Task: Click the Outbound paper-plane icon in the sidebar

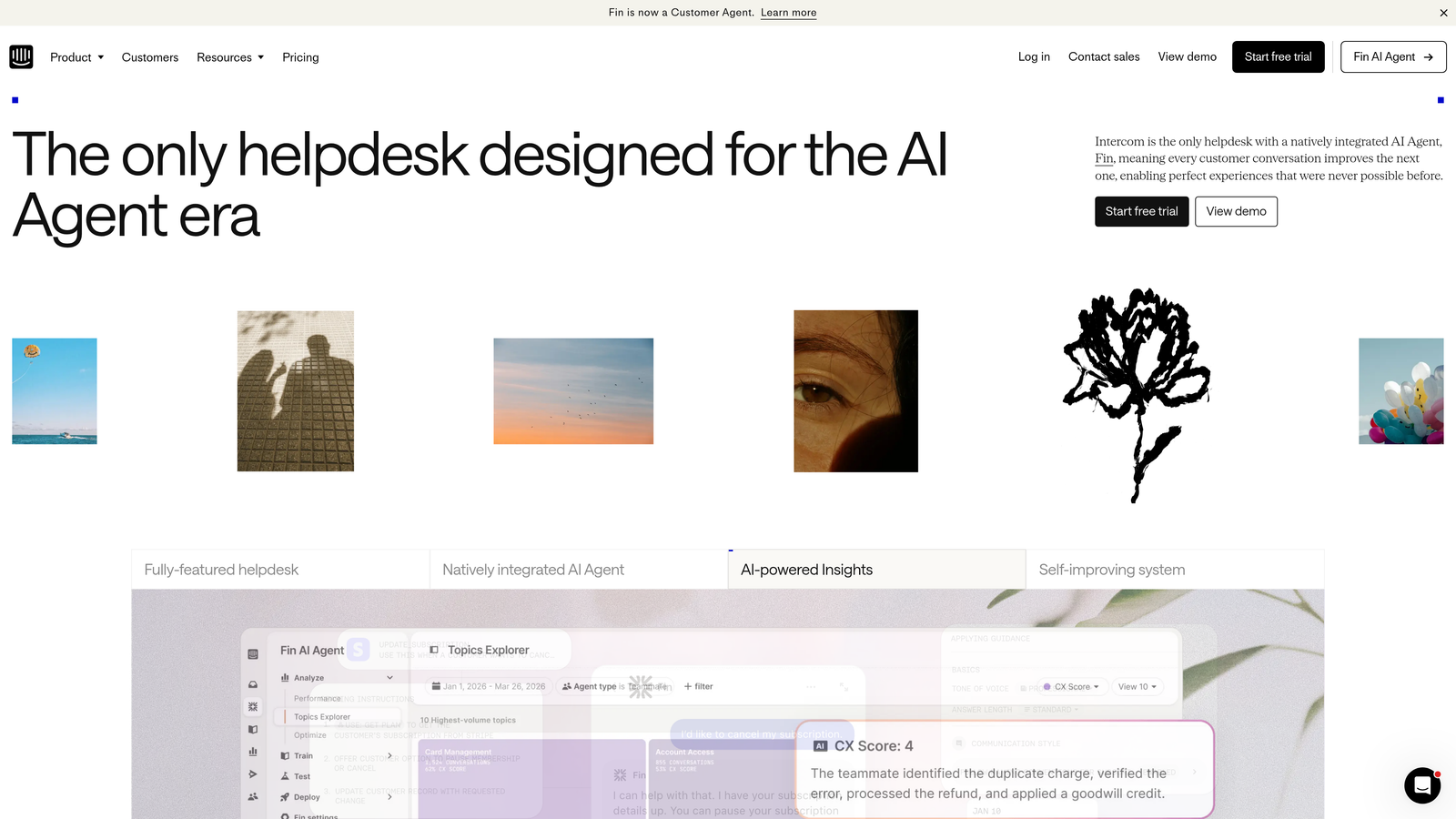Action: pos(252,775)
